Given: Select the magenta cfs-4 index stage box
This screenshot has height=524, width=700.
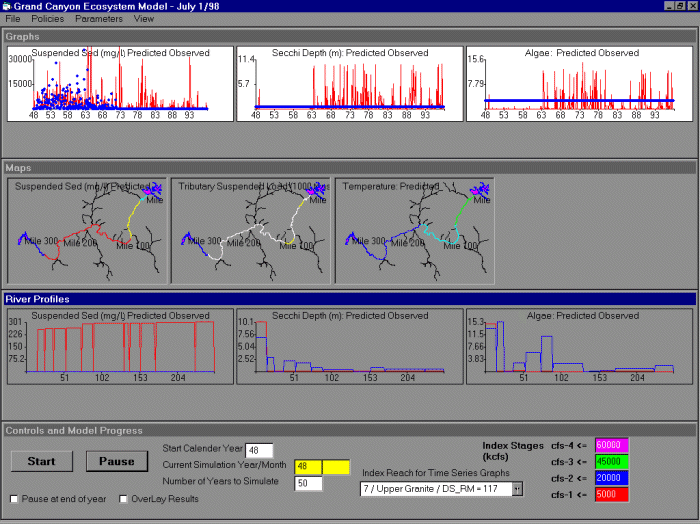Looking at the screenshot, I should point(614,445).
